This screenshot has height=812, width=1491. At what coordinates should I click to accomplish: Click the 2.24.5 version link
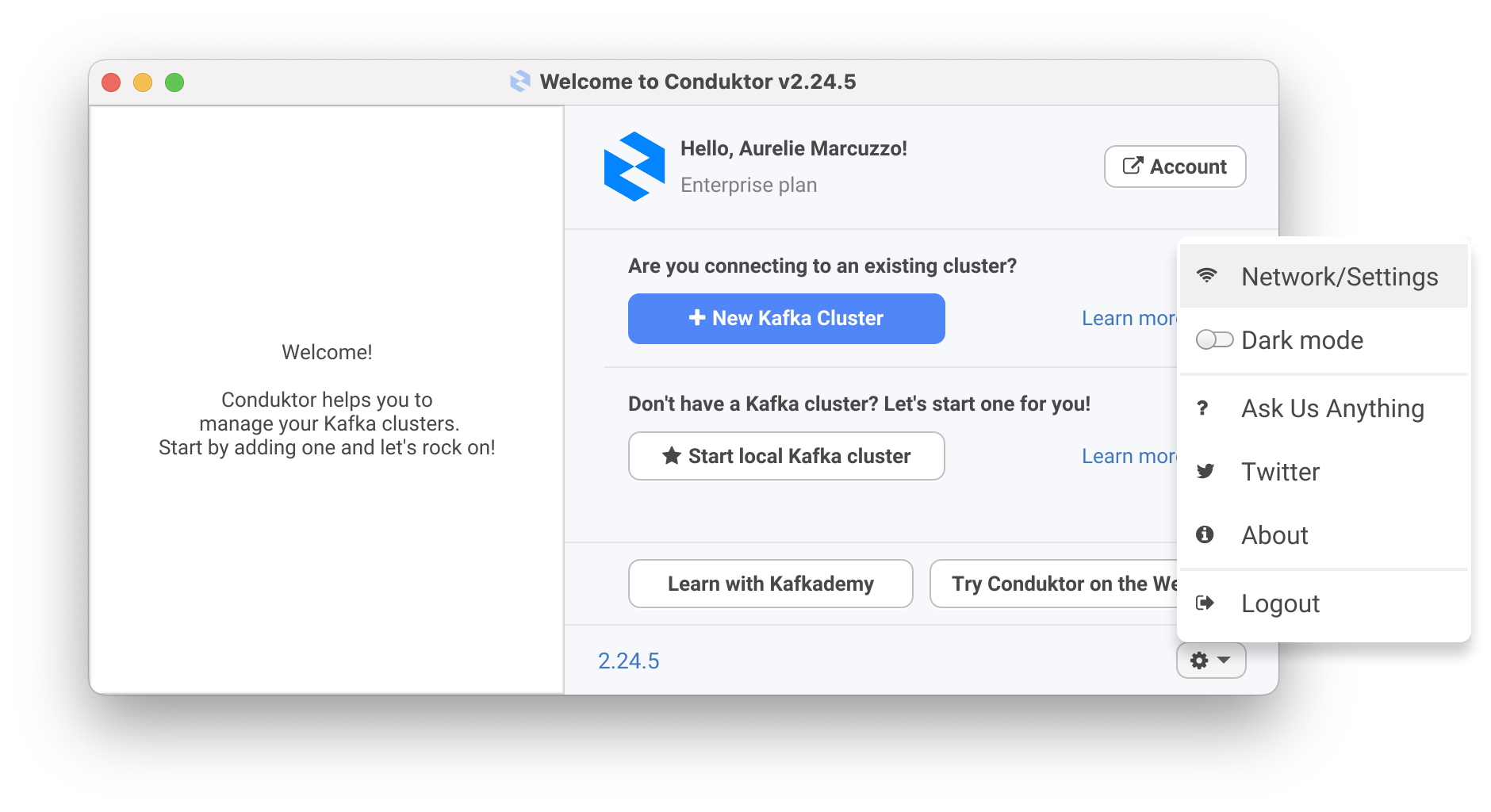[x=628, y=661]
